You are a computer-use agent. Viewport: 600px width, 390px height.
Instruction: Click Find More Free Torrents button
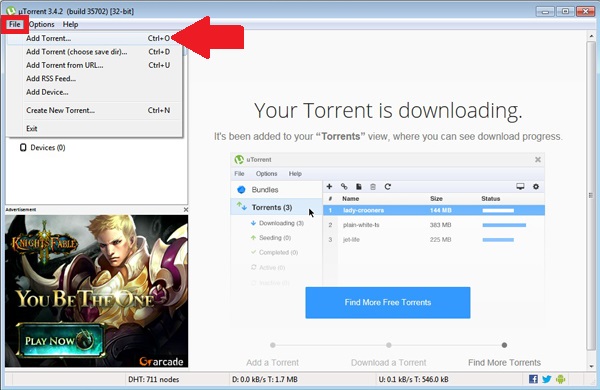tap(388, 302)
